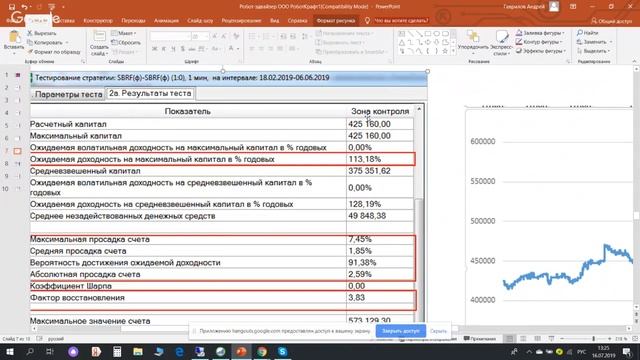Toggle underline Ч formatting
This screenshot has width=640, height=360.
point(173,49)
